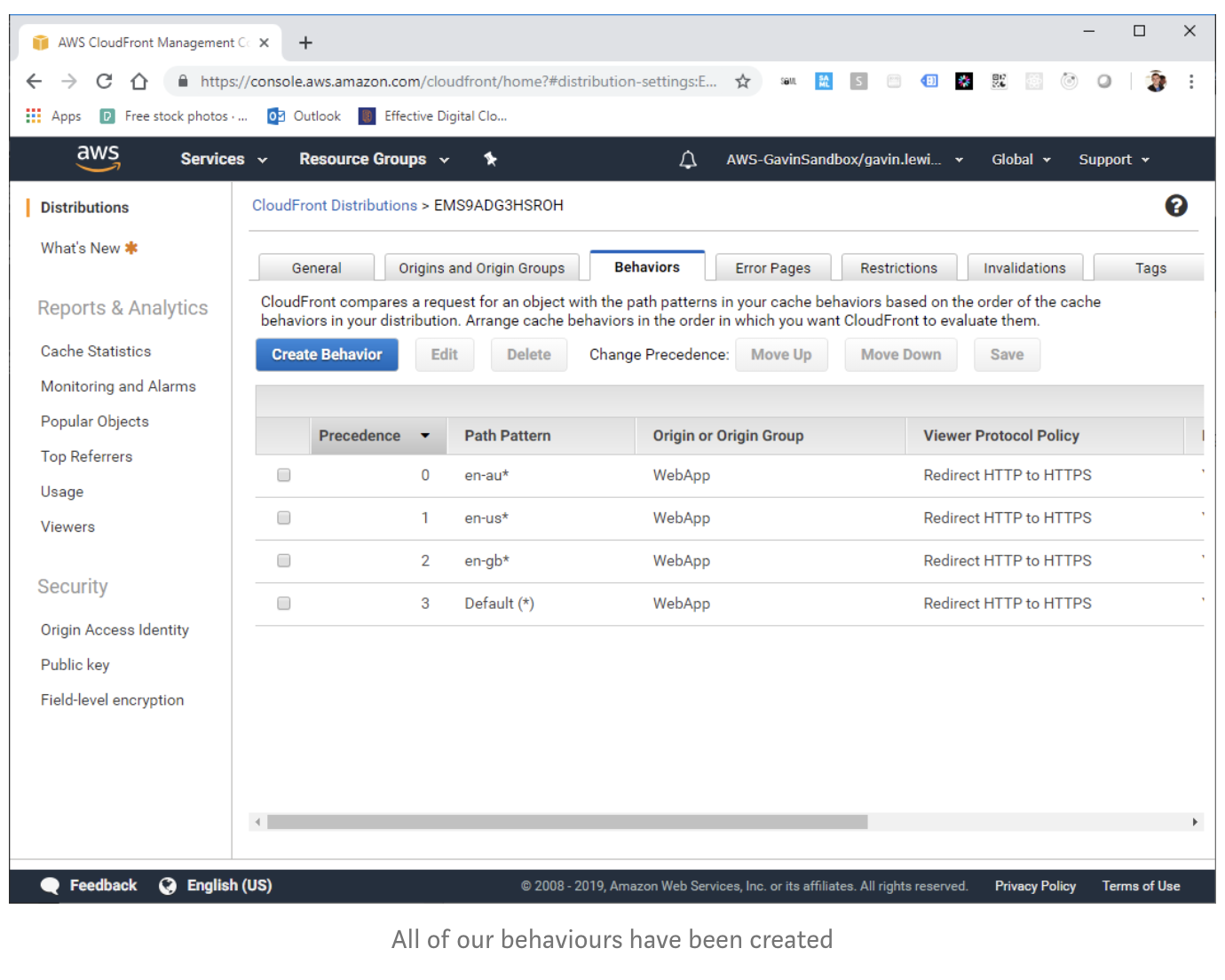The width and height of the screenshot is (1225, 980).
Task: Open the Restrictions tab
Action: (898, 268)
